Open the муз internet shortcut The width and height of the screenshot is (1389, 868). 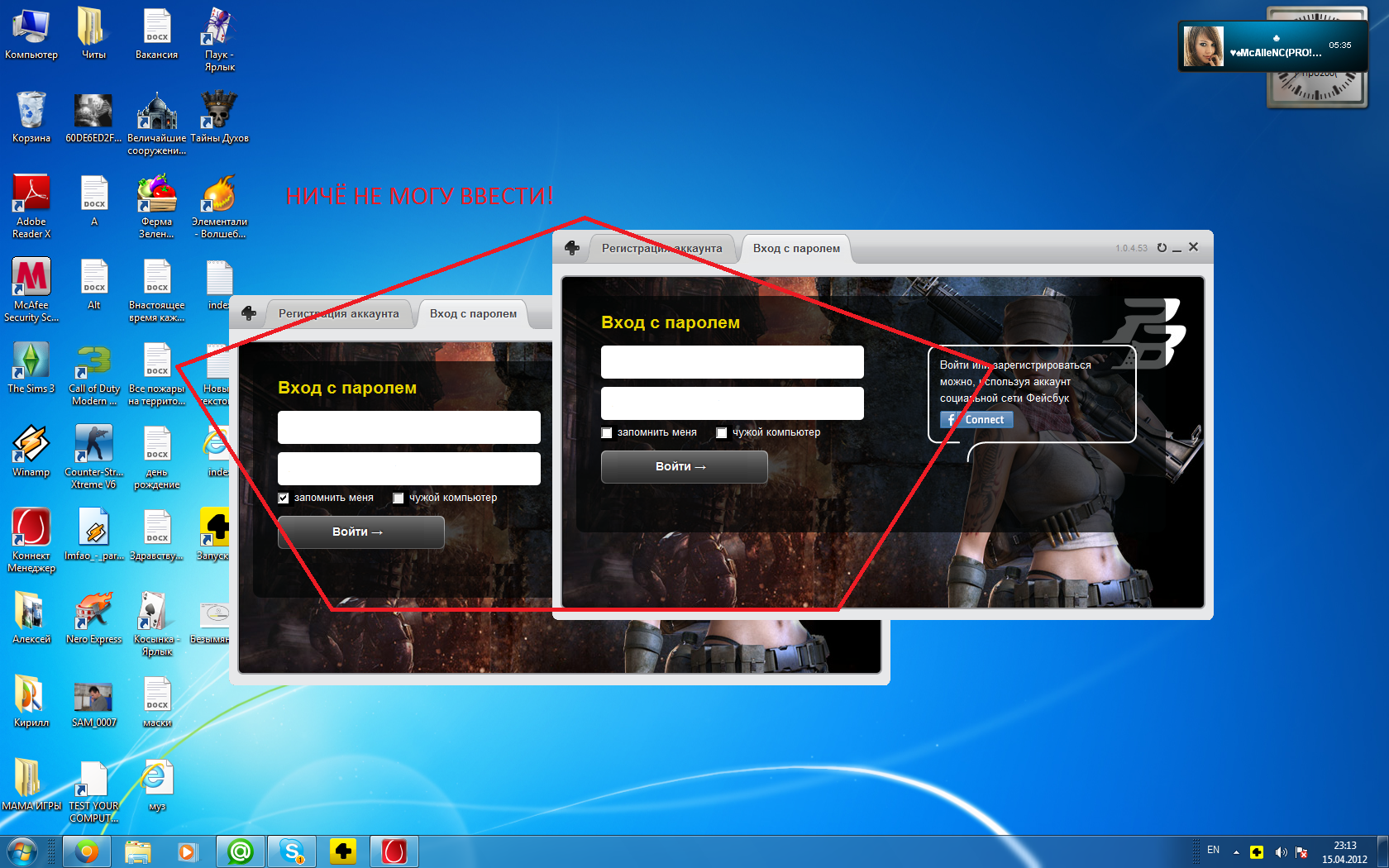pos(156,785)
